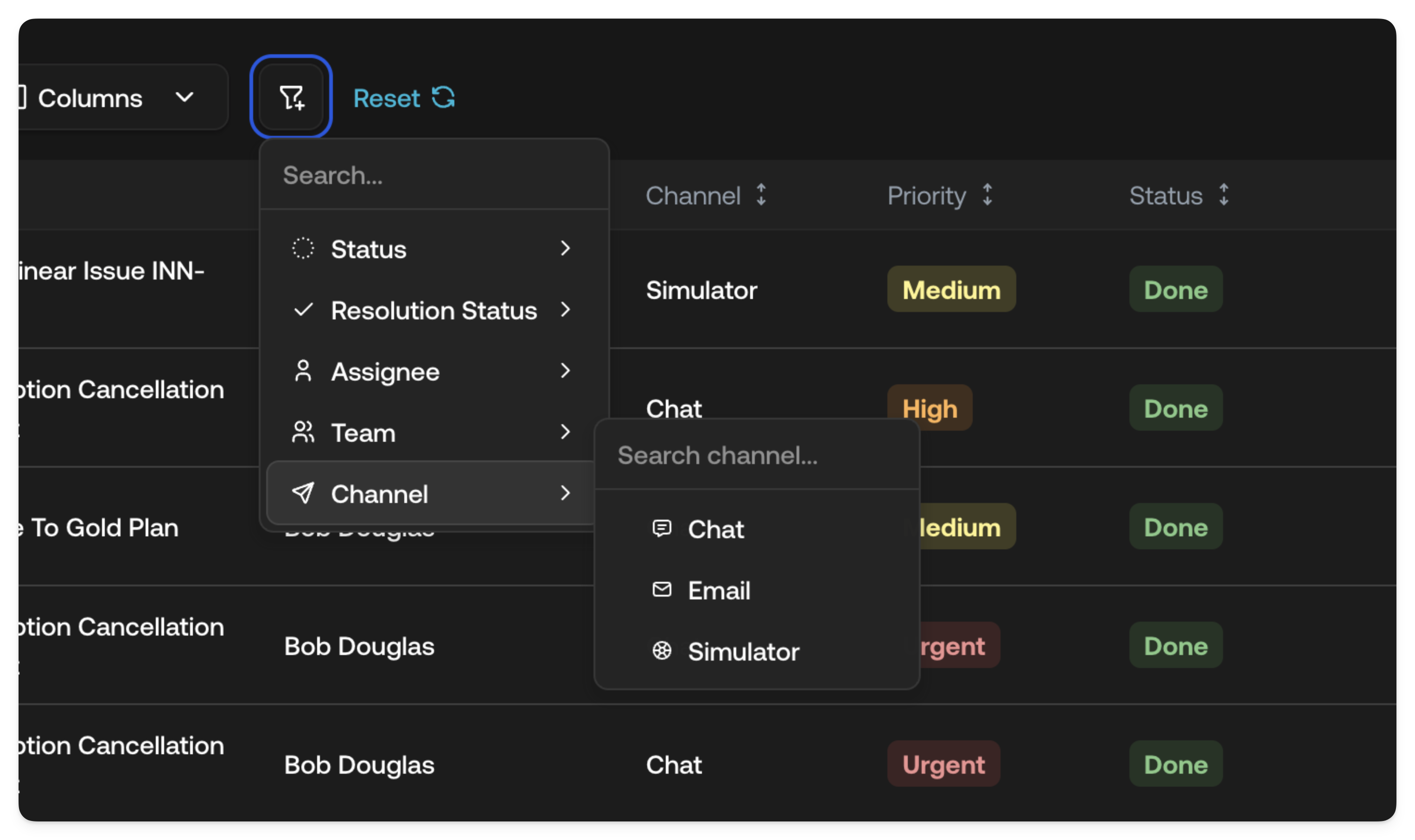
Task: Click the Reset link
Action: pos(387,97)
